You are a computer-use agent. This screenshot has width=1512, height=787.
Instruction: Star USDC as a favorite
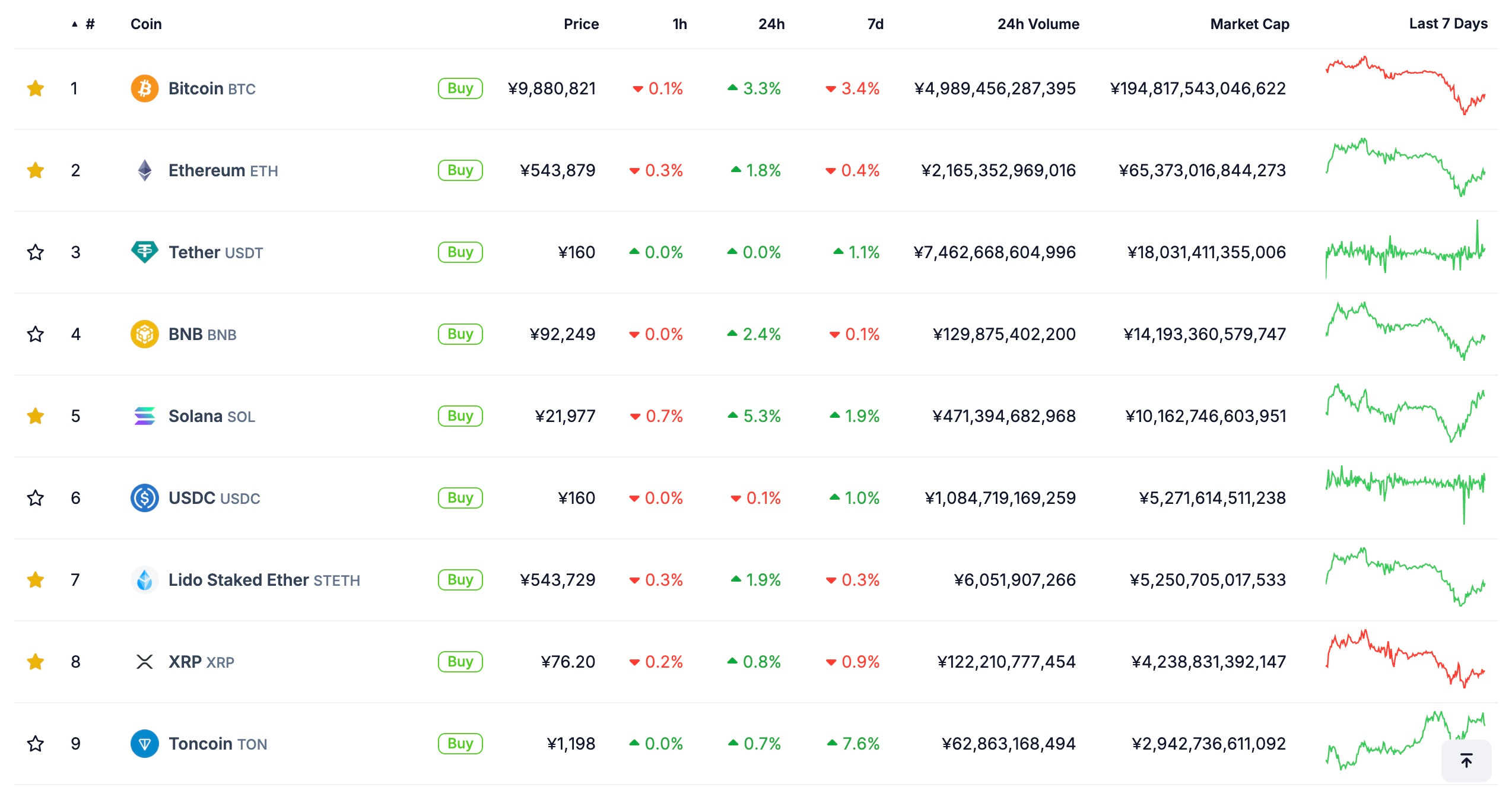[x=36, y=498]
